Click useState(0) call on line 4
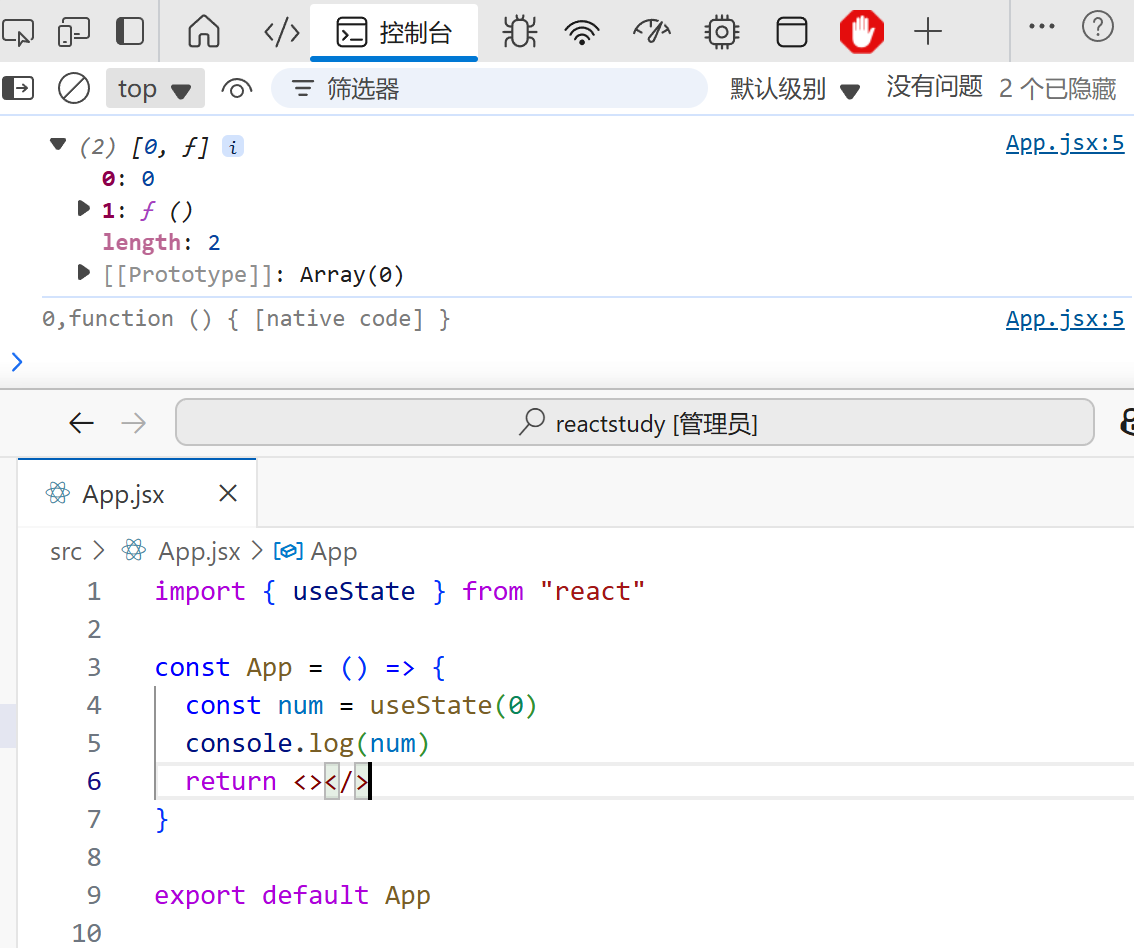This screenshot has height=948, width=1134. coord(453,705)
